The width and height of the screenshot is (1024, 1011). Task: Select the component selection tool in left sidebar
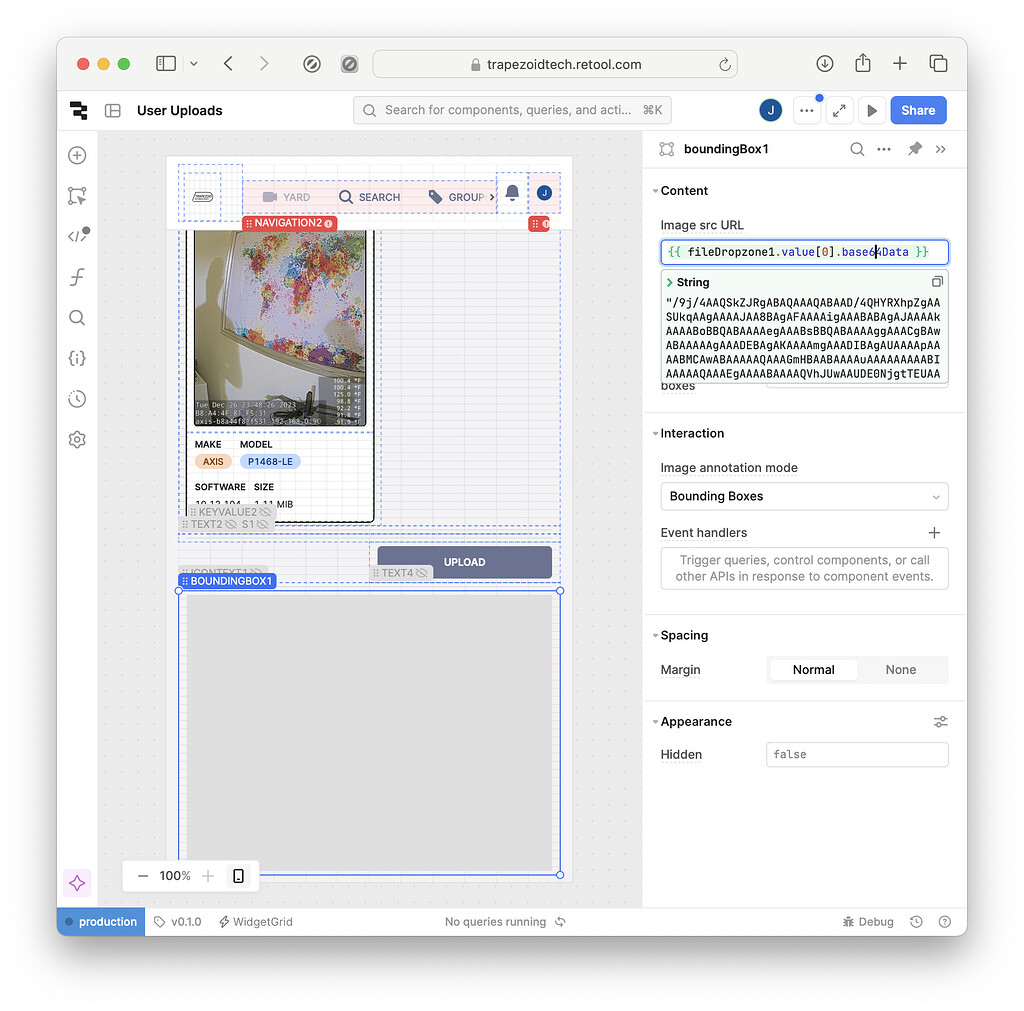[x=77, y=196]
